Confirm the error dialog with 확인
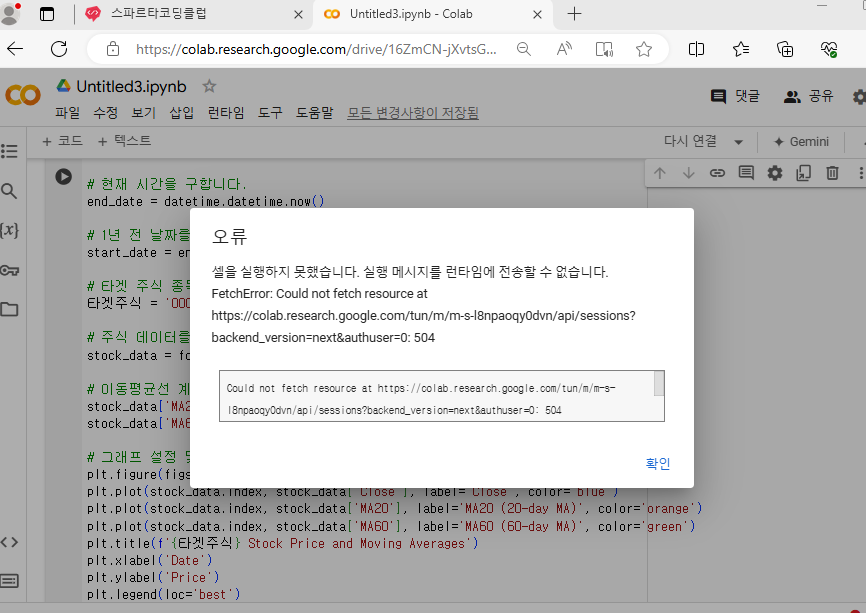 pos(658,463)
